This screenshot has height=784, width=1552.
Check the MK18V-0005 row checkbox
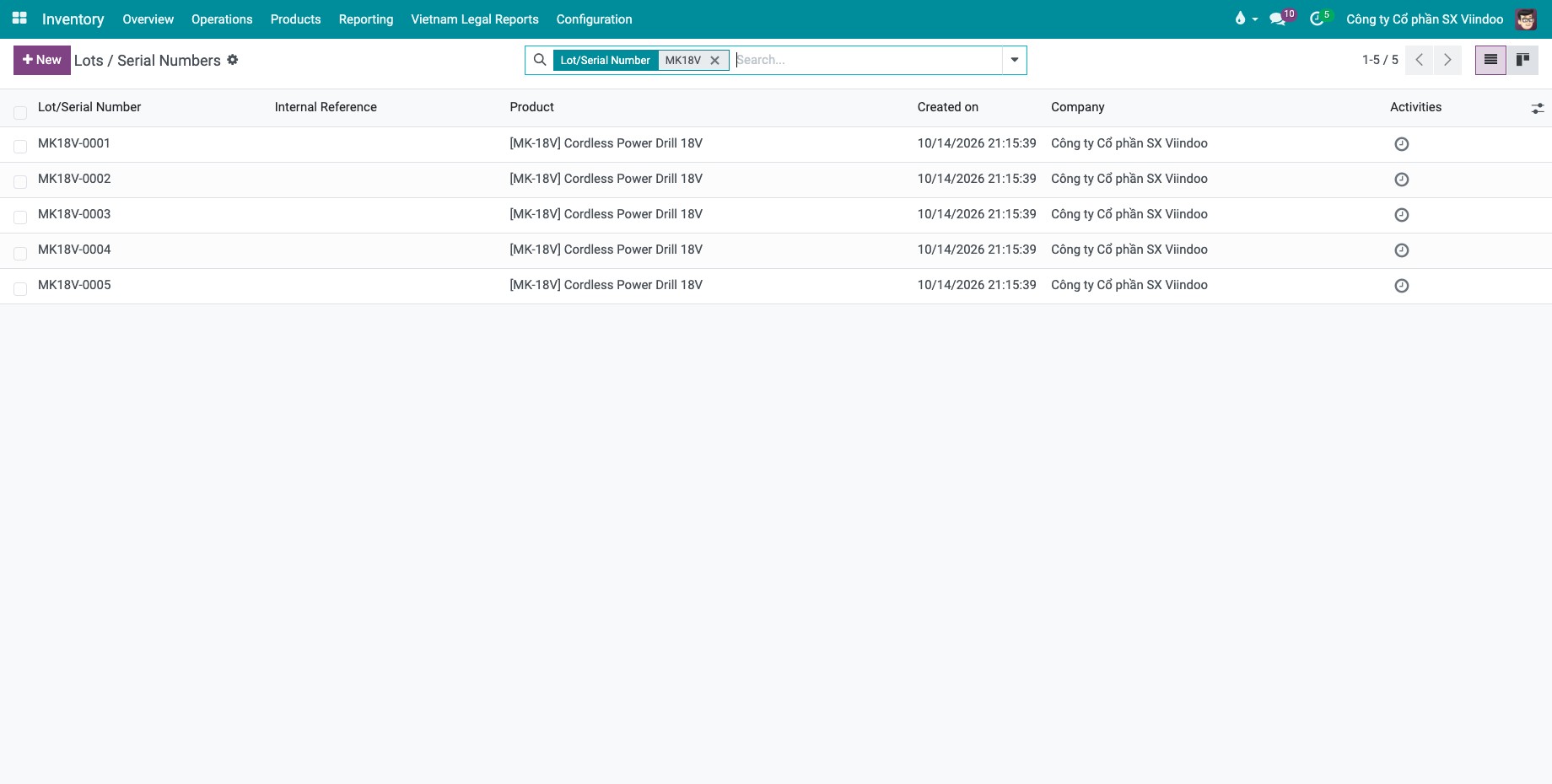coord(20,288)
